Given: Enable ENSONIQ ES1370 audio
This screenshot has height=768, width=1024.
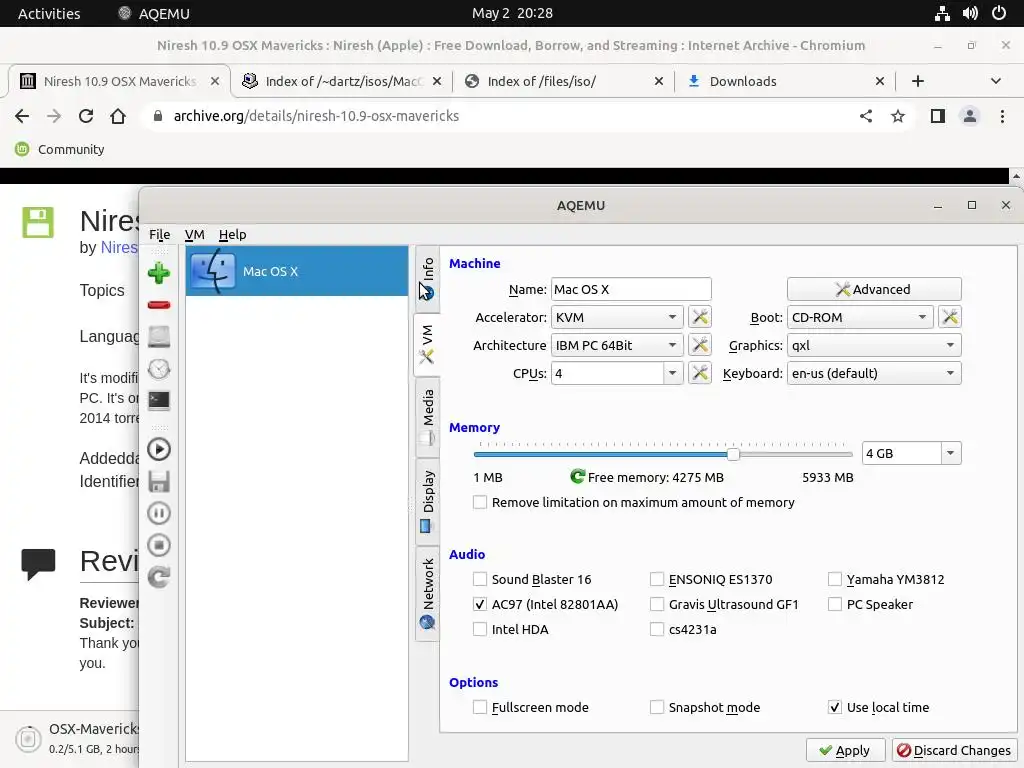Looking at the screenshot, I should click(657, 579).
